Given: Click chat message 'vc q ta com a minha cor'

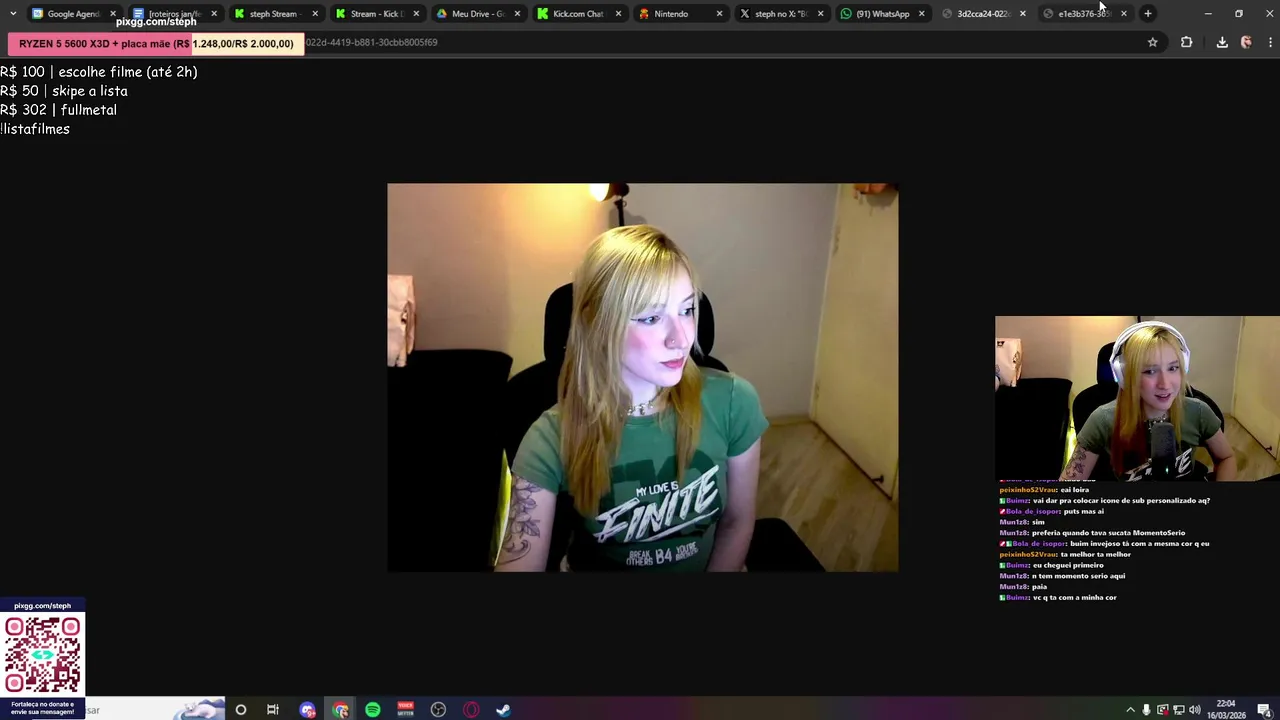Looking at the screenshot, I should (1075, 597).
